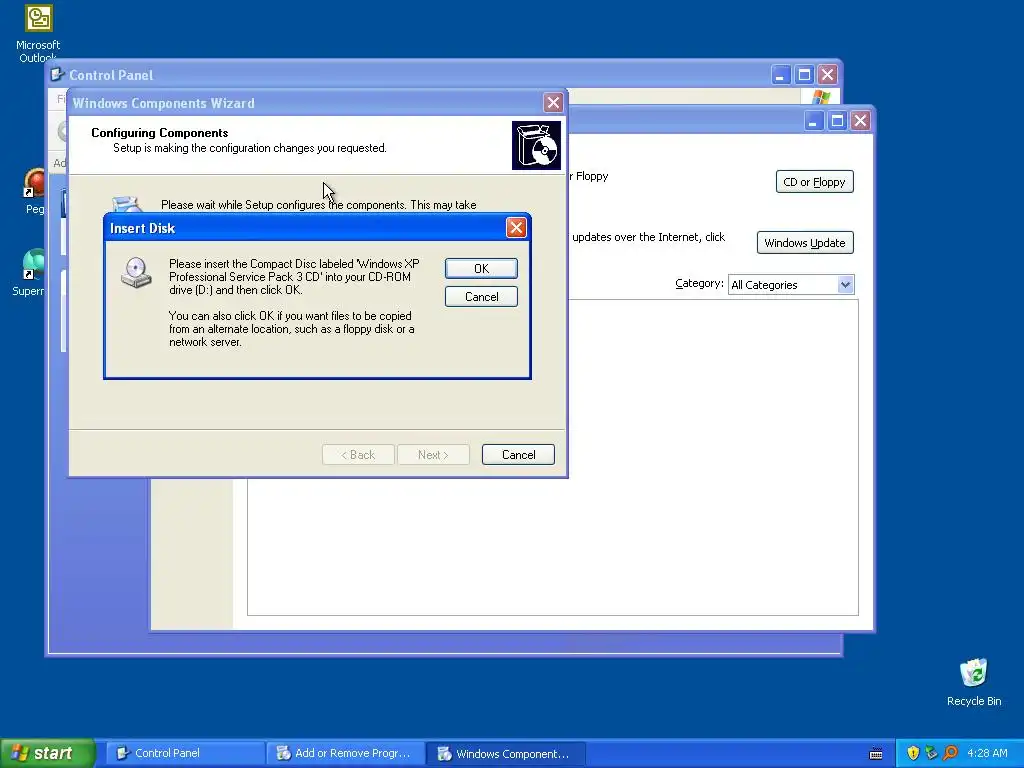This screenshot has height=768, width=1024.
Task: Click the Windows Update button
Action: coord(805,243)
